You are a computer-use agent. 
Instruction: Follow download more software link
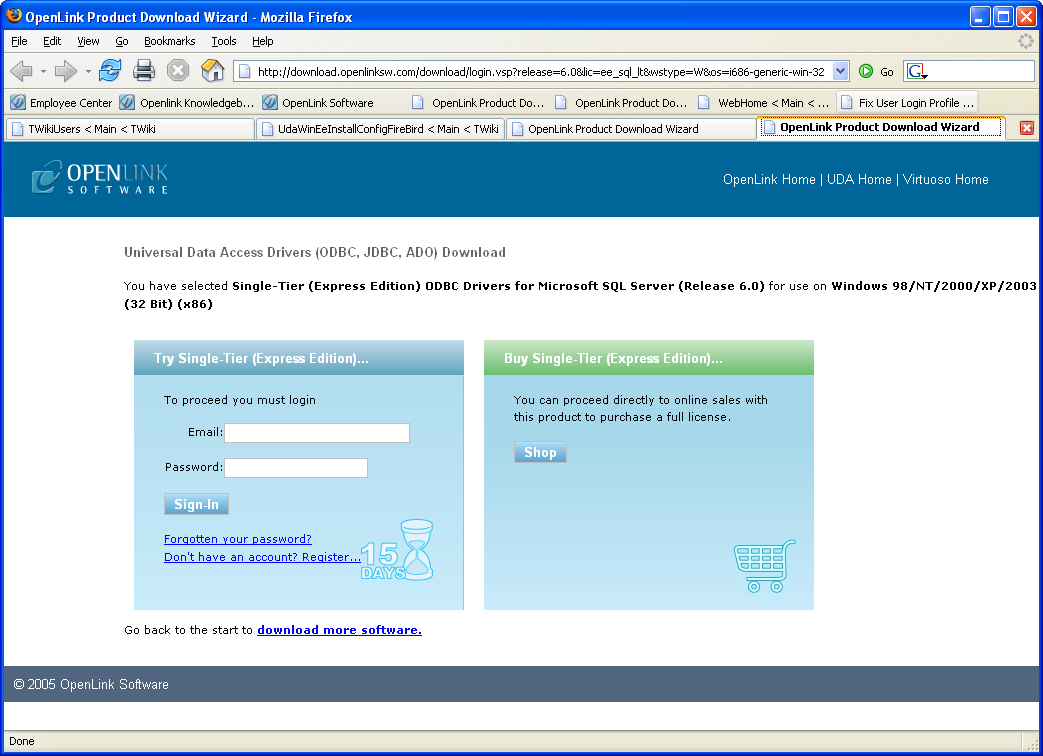[339, 630]
